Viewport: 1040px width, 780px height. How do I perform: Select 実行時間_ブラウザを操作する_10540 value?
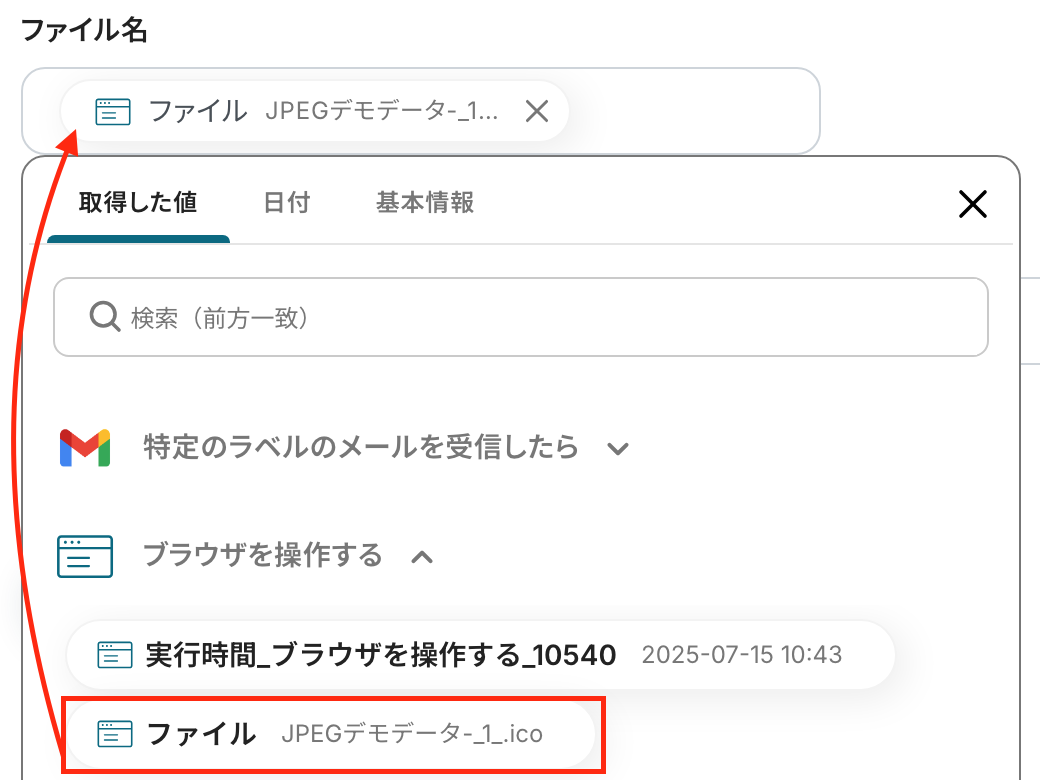click(x=380, y=655)
